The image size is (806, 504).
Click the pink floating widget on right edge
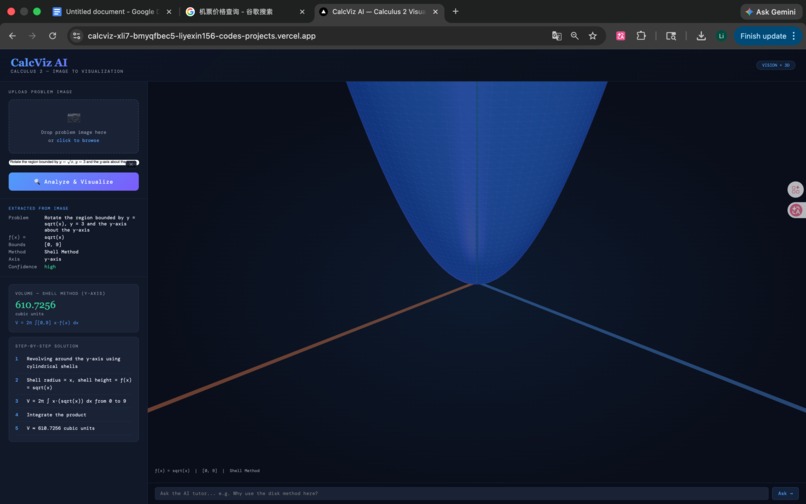[796, 210]
